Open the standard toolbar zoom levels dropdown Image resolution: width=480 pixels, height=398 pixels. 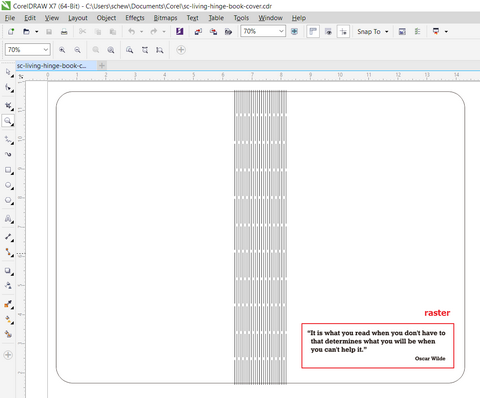coord(281,31)
